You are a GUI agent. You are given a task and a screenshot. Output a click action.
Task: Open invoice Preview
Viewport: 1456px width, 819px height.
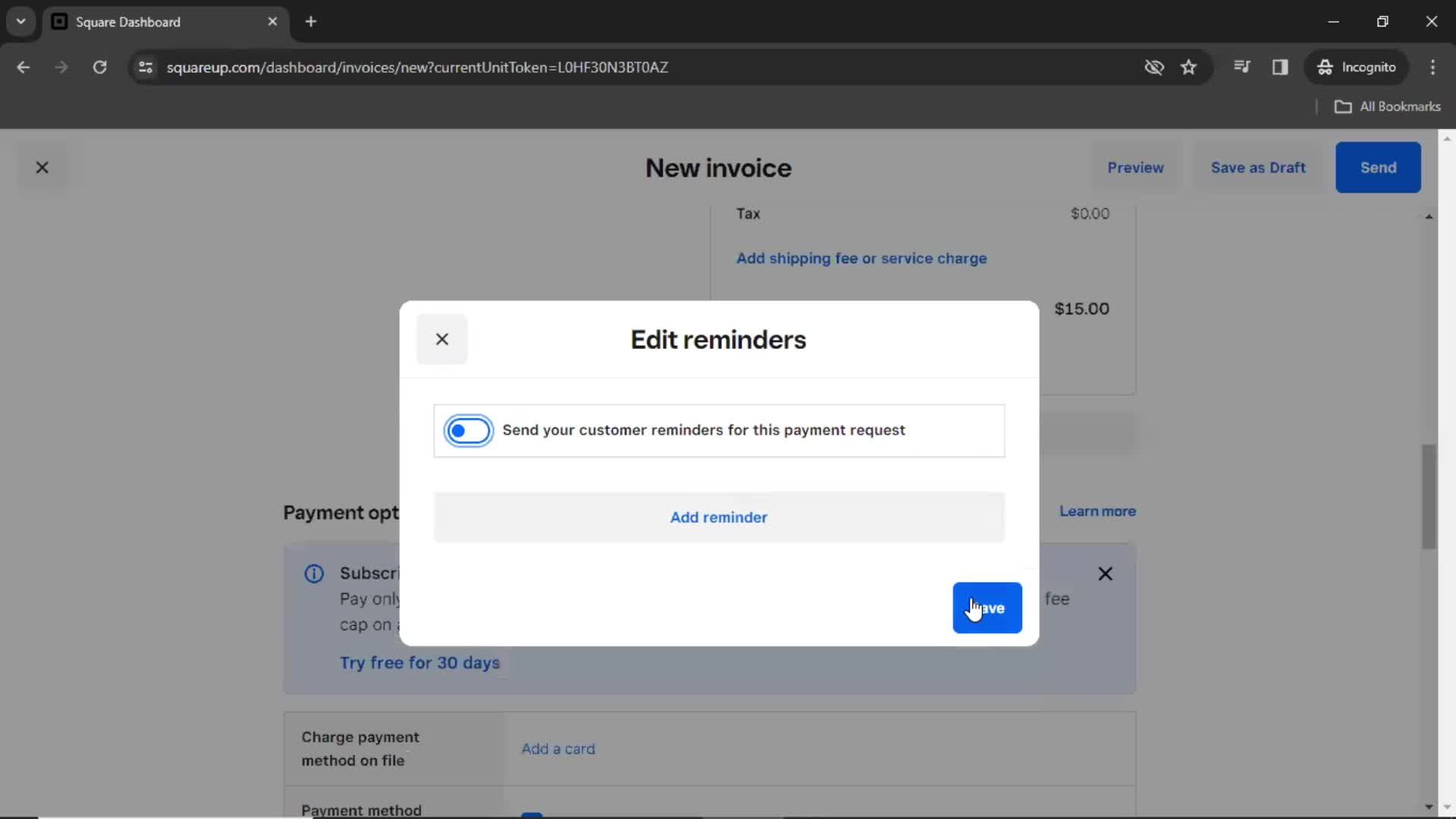coord(1135,168)
